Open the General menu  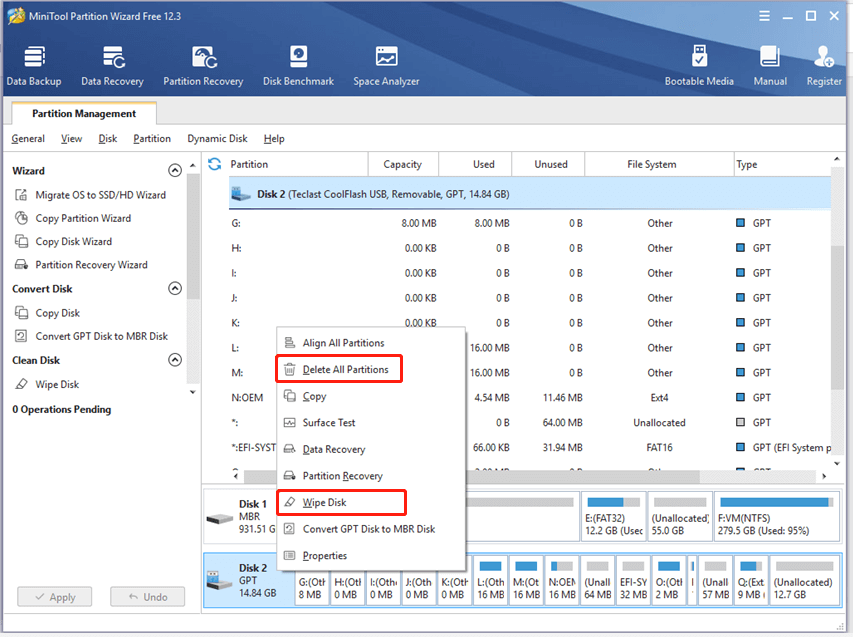click(x=28, y=139)
